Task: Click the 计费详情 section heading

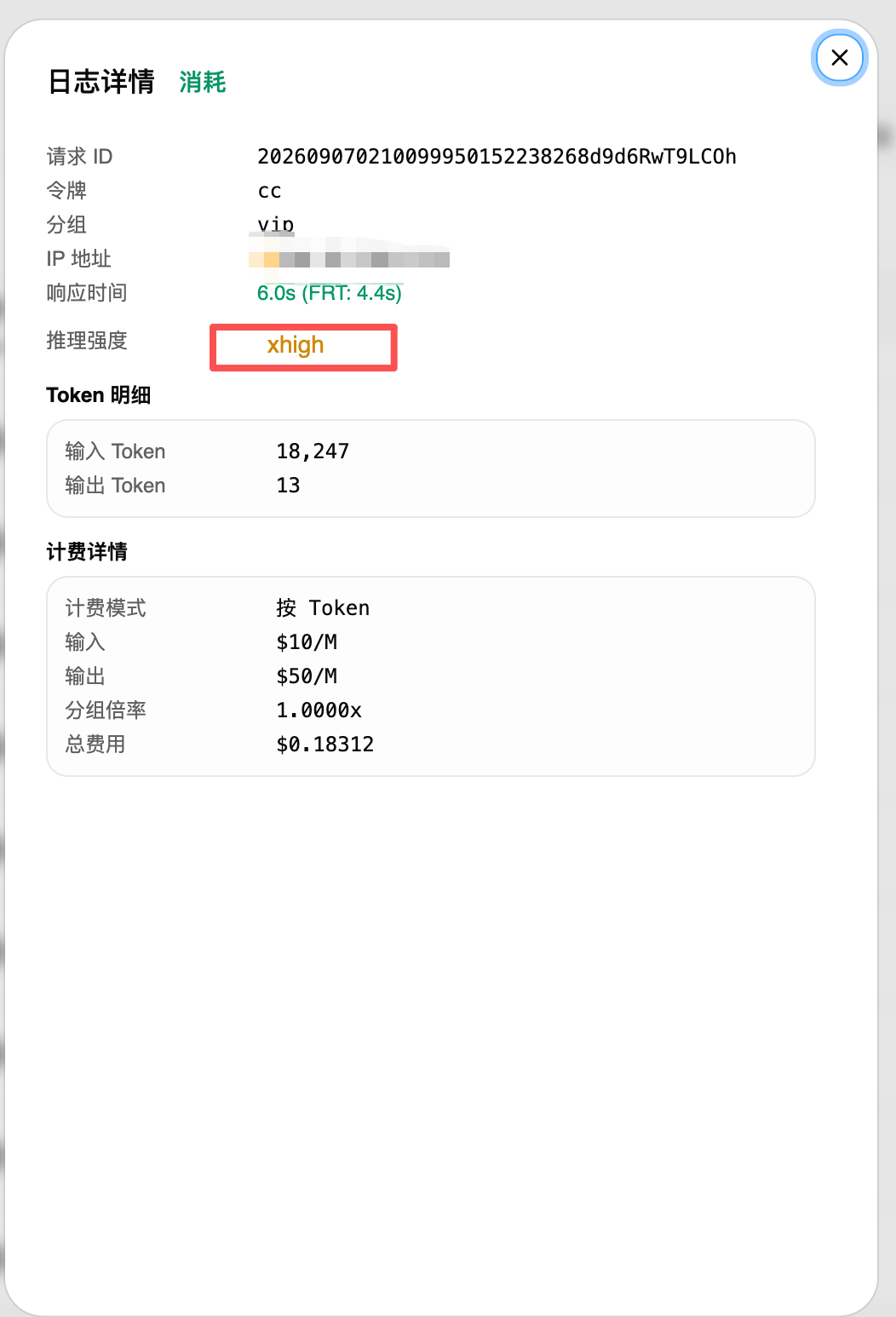Action: coord(87,552)
